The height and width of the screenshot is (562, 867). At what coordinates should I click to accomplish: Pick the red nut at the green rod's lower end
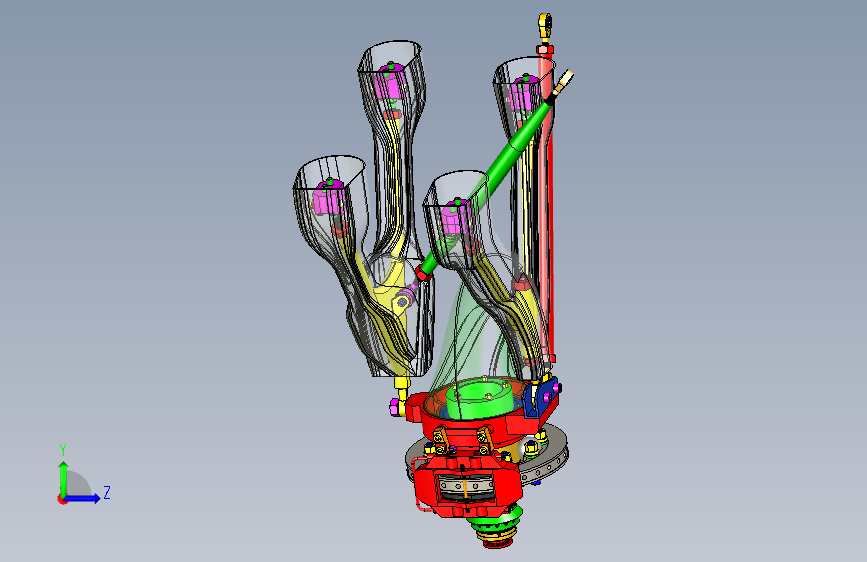click(424, 272)
